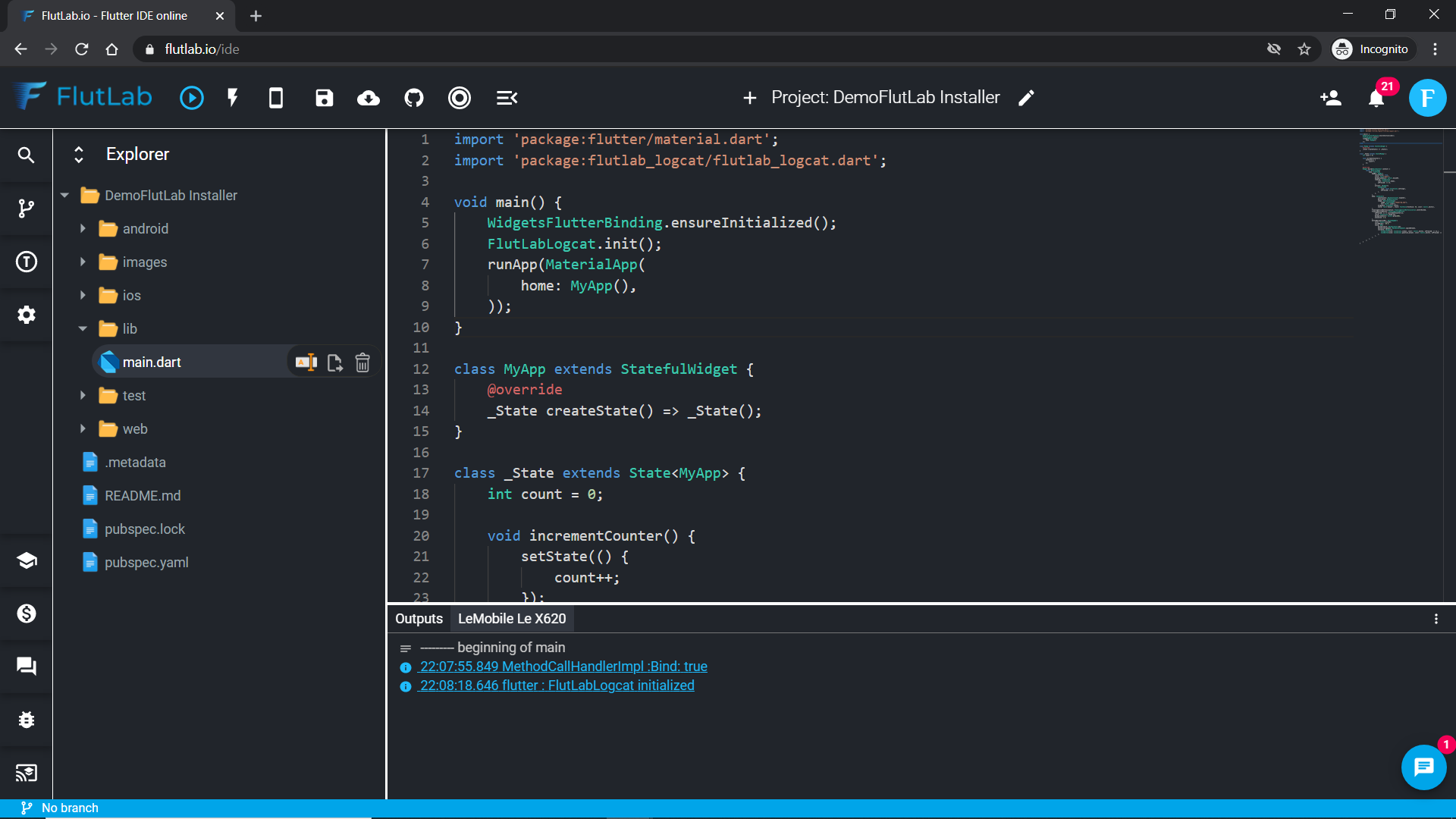Viewport: 1456px width, 819px height.
Task: Click the cast screen icon in sidebar
Action: coord(27,773)
